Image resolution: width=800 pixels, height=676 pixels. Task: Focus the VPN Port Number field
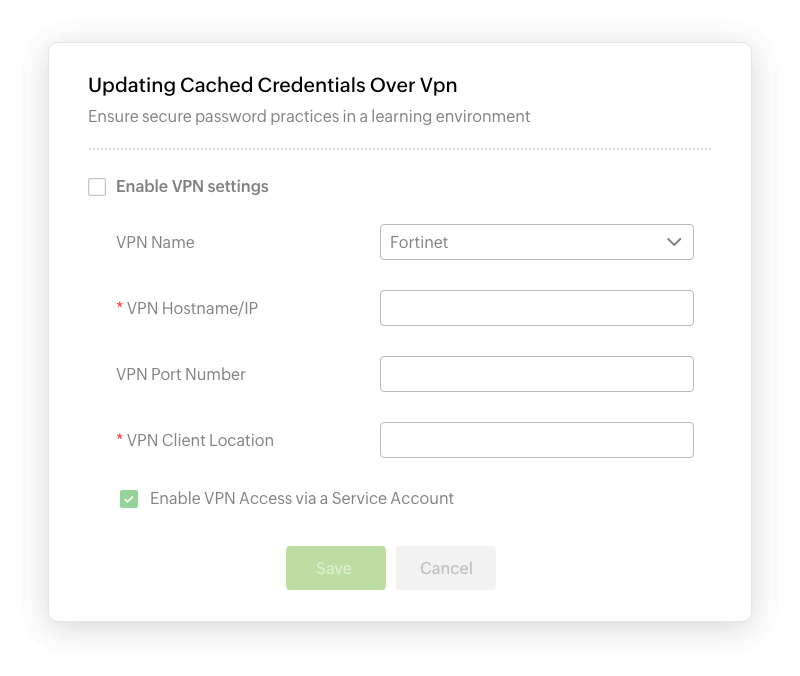coord(536,374)
